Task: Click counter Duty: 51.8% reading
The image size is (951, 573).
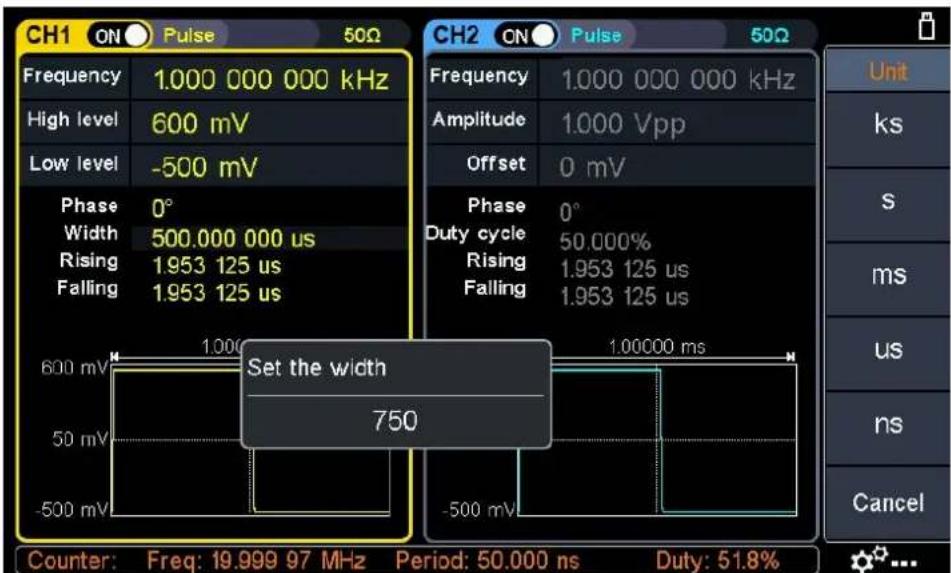Action: coord(717,560)
